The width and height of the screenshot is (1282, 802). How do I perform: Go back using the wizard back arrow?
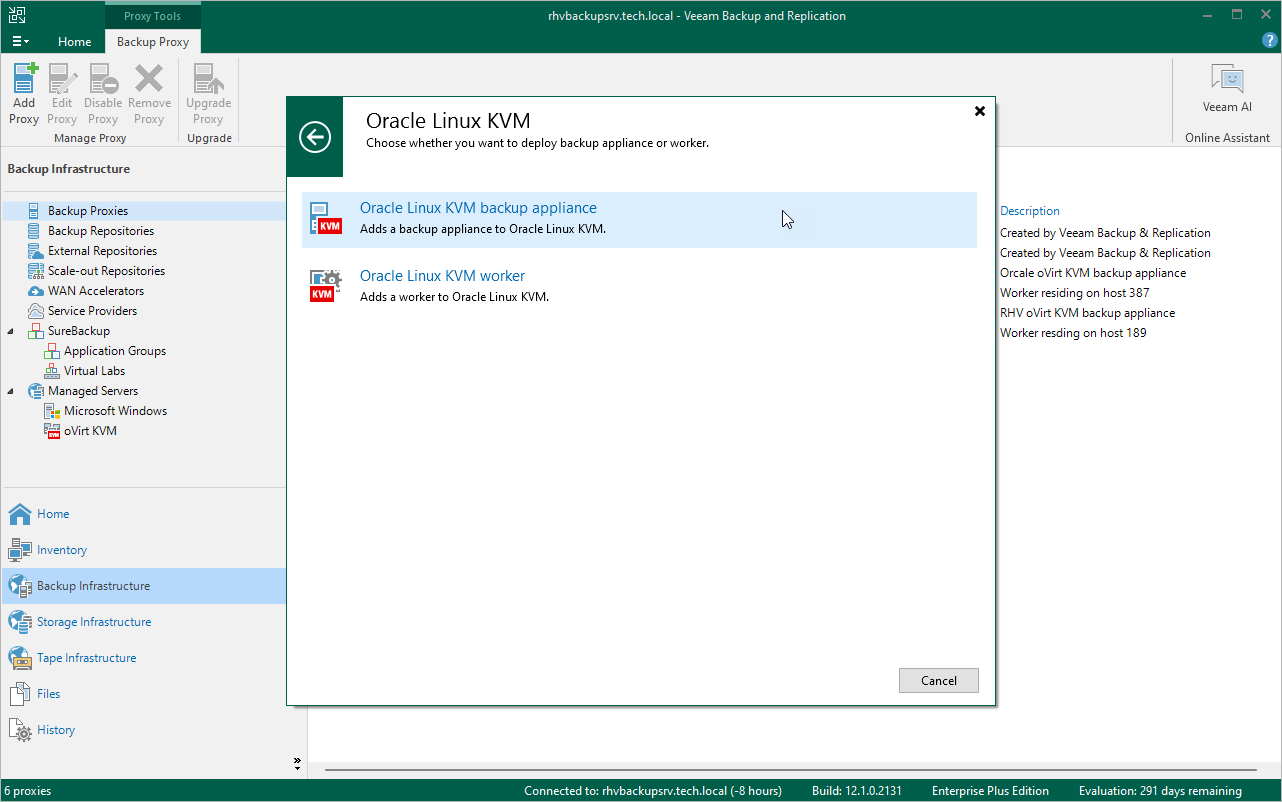pos(315,137)
